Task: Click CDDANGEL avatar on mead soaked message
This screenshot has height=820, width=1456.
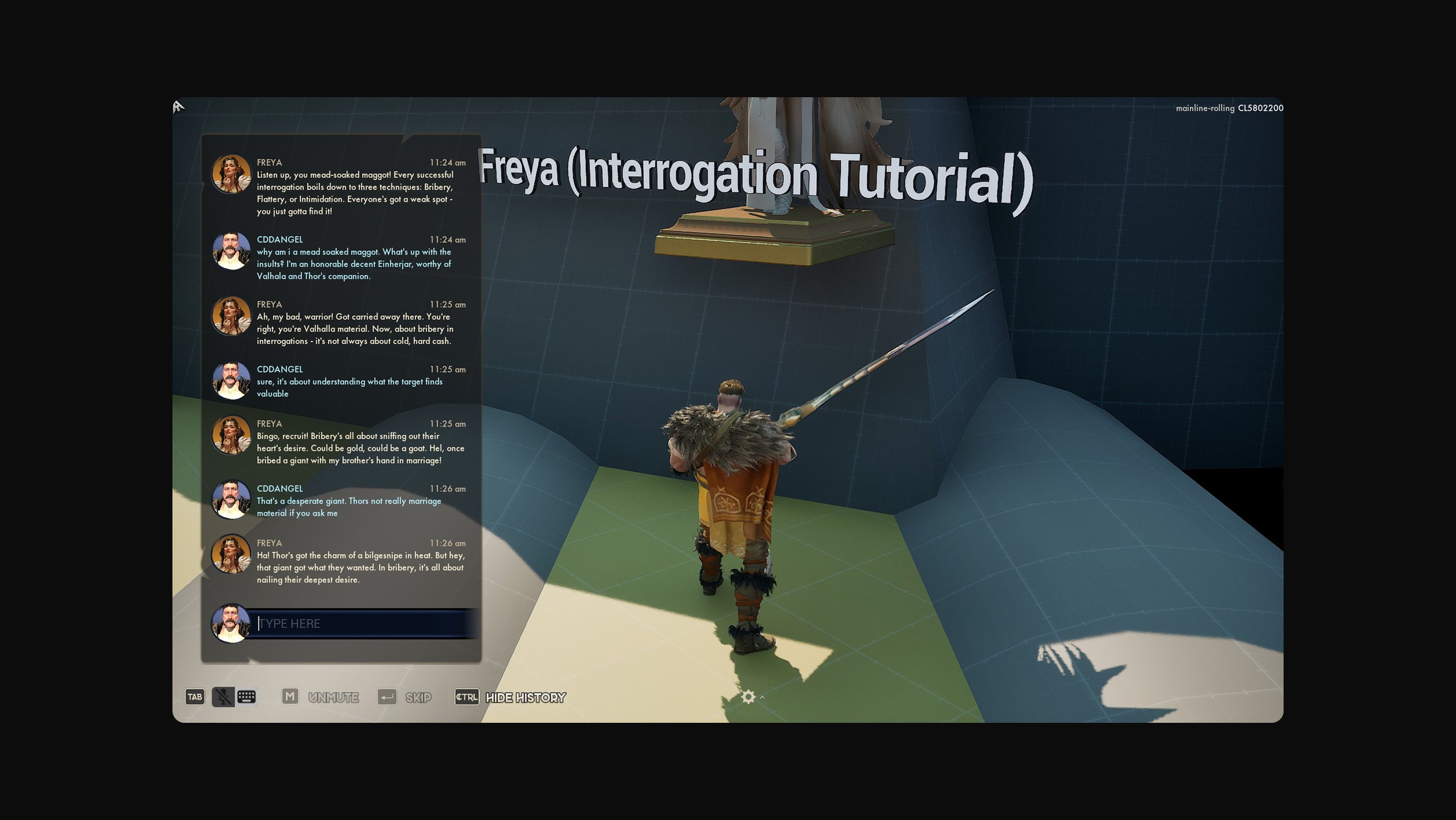Action: click(x=230, y=250)
